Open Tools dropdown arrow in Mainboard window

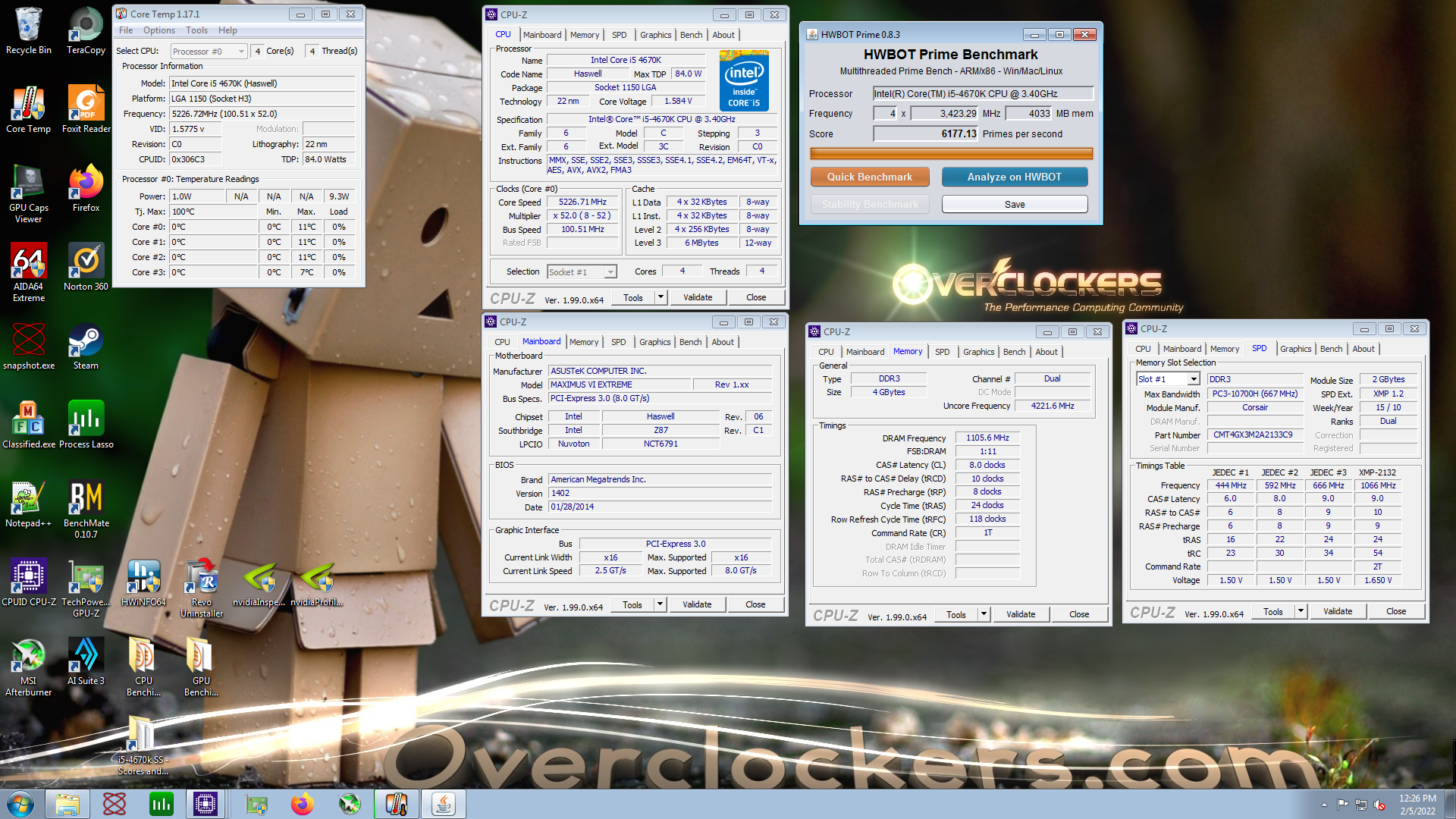(x=660, y=604)
